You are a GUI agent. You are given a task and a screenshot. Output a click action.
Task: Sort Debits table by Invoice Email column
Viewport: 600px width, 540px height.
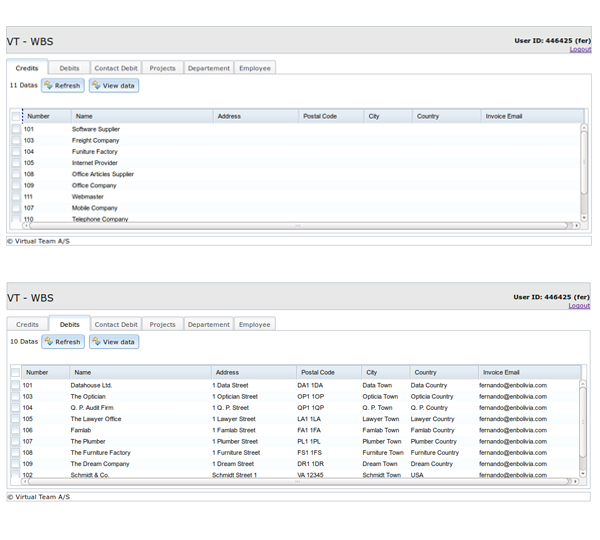pos(530,372)
